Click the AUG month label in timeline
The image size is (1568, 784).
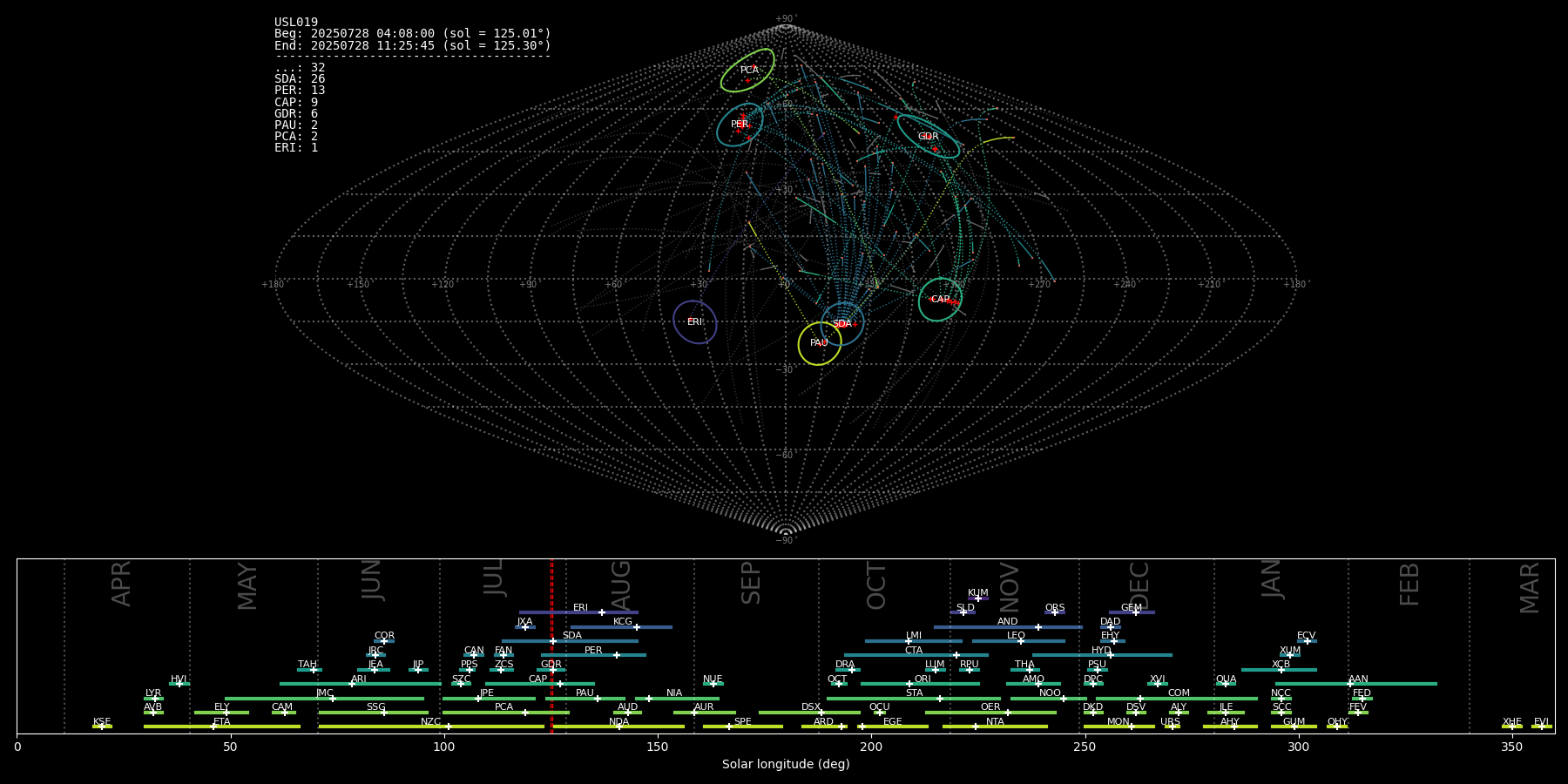[621, 585]
